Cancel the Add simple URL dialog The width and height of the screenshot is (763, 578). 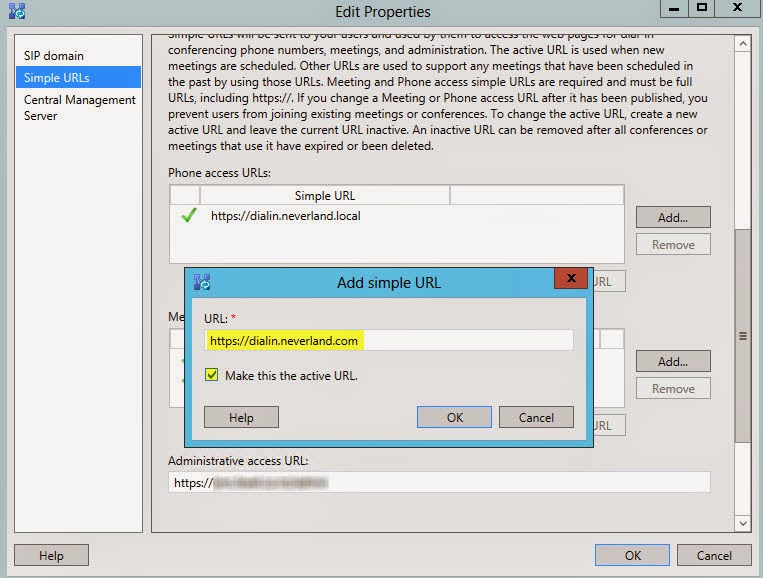tap(535, 417)
